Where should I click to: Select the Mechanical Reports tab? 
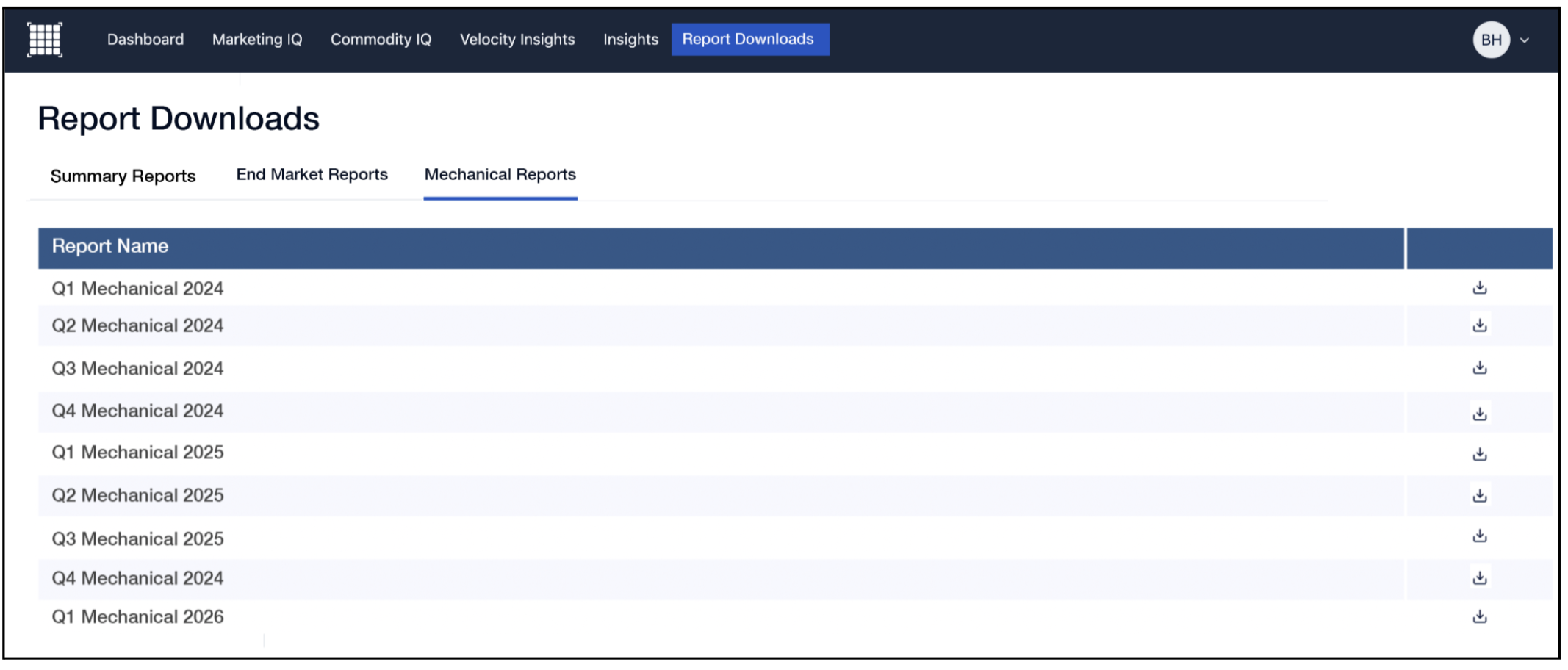pos(500,175)
